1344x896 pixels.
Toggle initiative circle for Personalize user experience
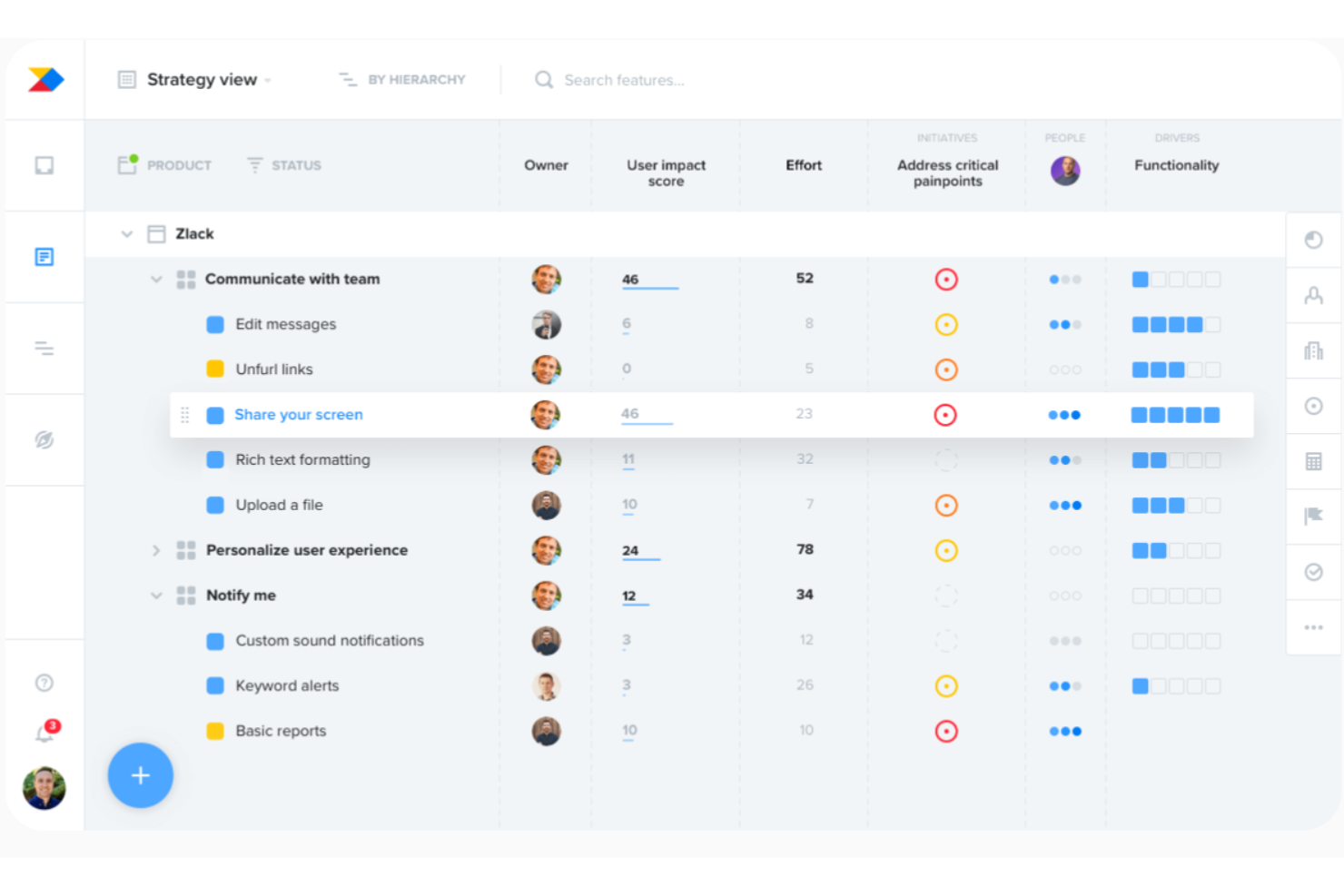point(946,550)
